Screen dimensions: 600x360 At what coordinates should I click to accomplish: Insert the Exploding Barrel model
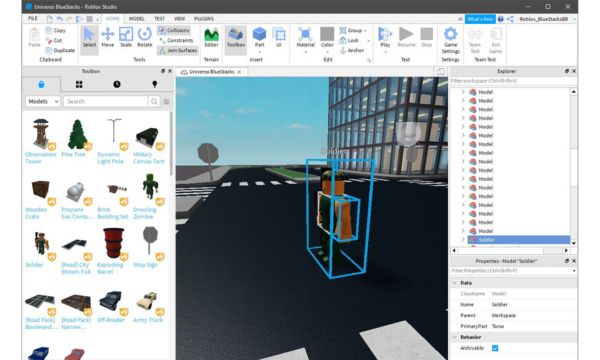pyautogui.click(x=113, y=251)
